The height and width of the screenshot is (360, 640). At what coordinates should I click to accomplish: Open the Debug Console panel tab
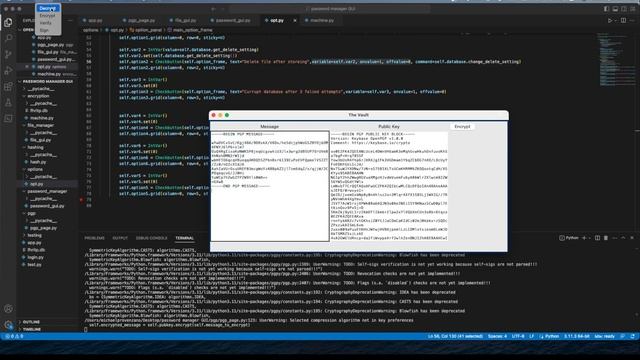[x=151, y=238]
